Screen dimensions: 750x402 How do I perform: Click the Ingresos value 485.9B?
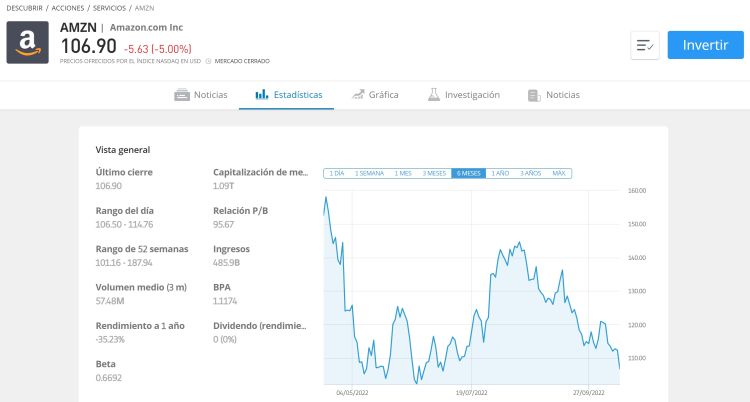pos(226,263)
